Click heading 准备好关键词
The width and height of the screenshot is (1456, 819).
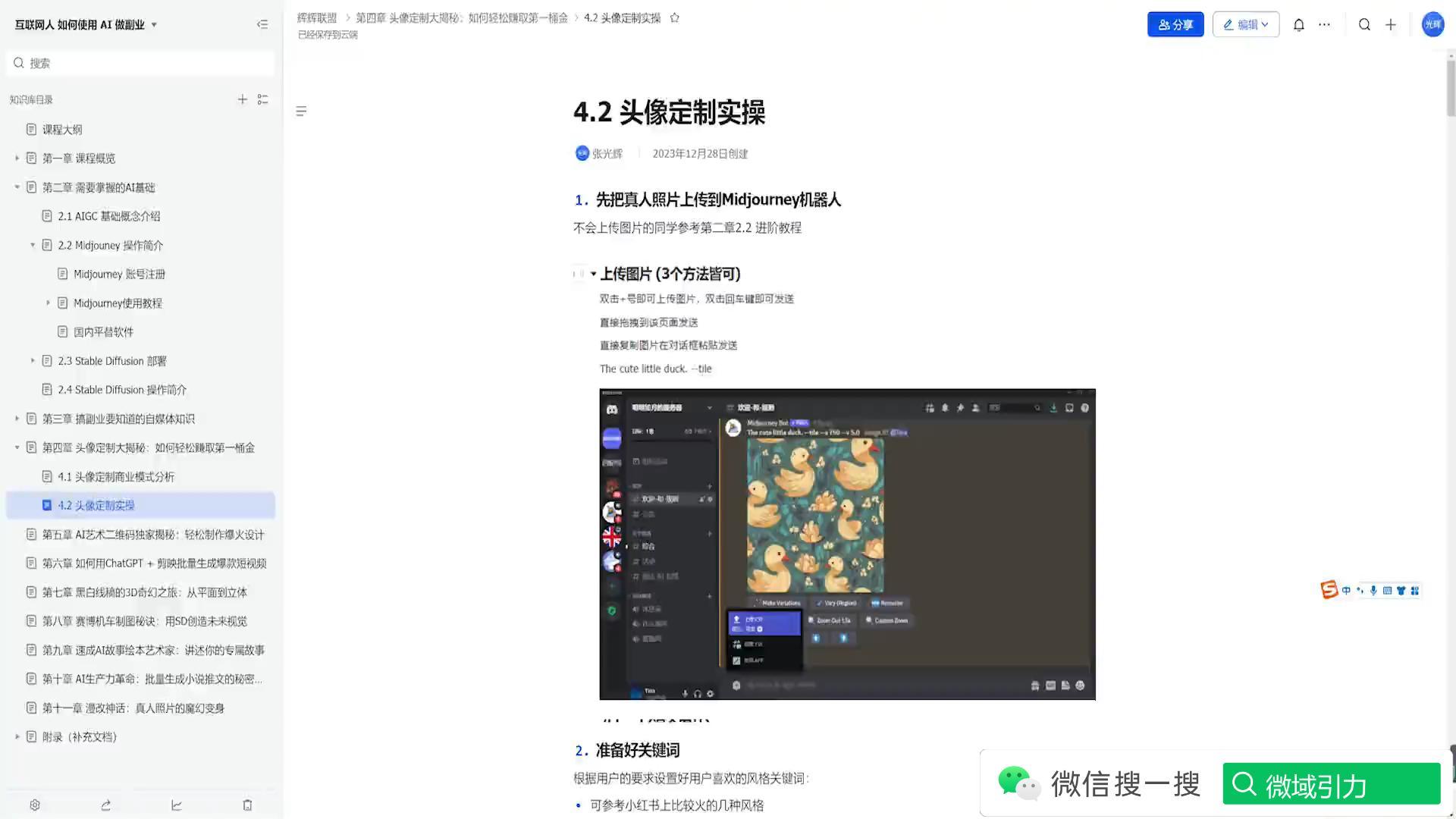[638, 750]
